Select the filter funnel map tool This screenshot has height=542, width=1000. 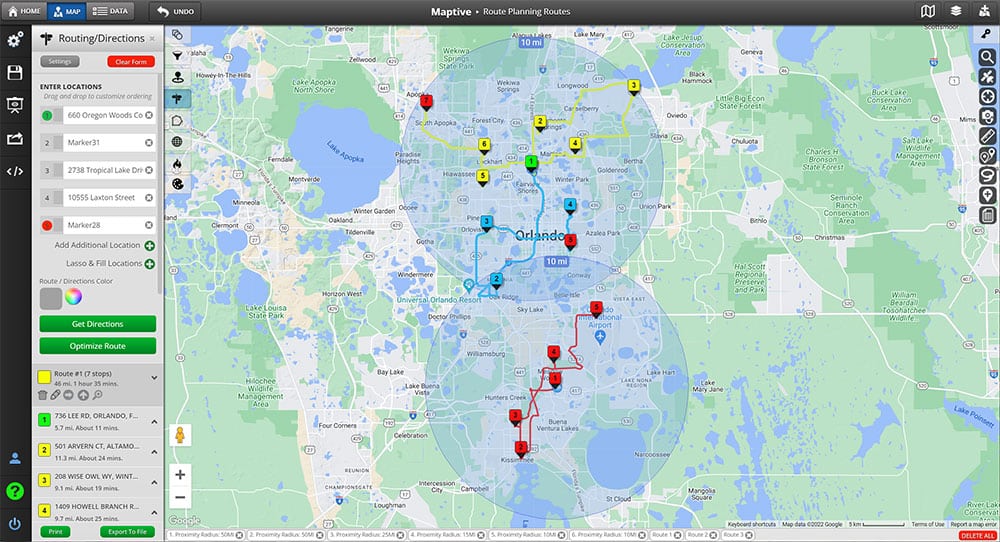coord(178,56)
